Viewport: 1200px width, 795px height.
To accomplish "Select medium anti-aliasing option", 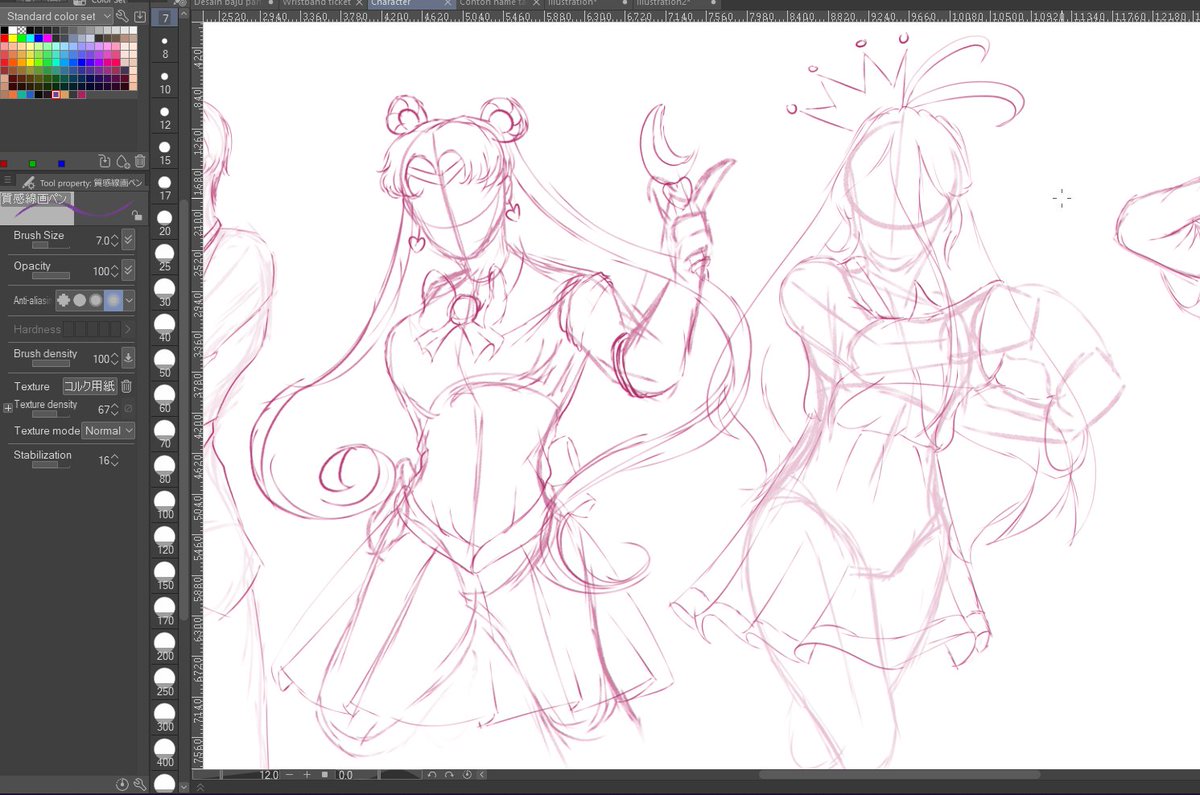I will pyautogui.click(x=96, y=300).
